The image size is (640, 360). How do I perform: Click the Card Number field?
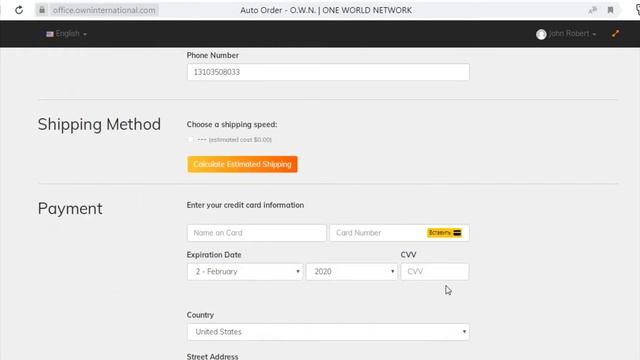tap(400, 233)
